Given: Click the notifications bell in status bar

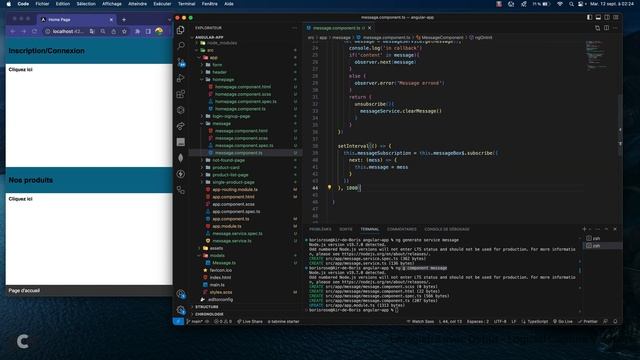Looking at the screenshot, I should tap(615, 322).
